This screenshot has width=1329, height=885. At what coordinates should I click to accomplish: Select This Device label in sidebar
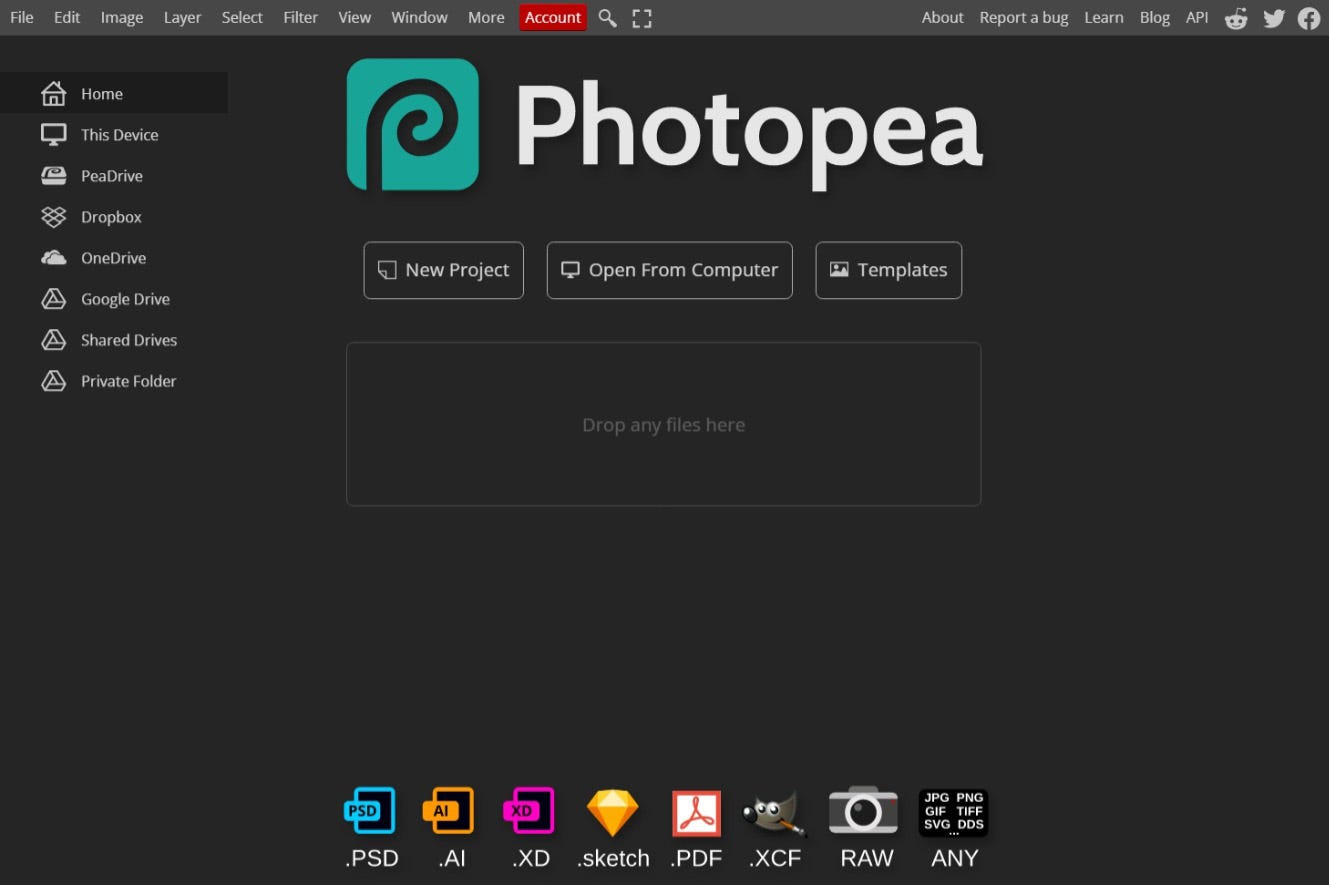[120, 135]
